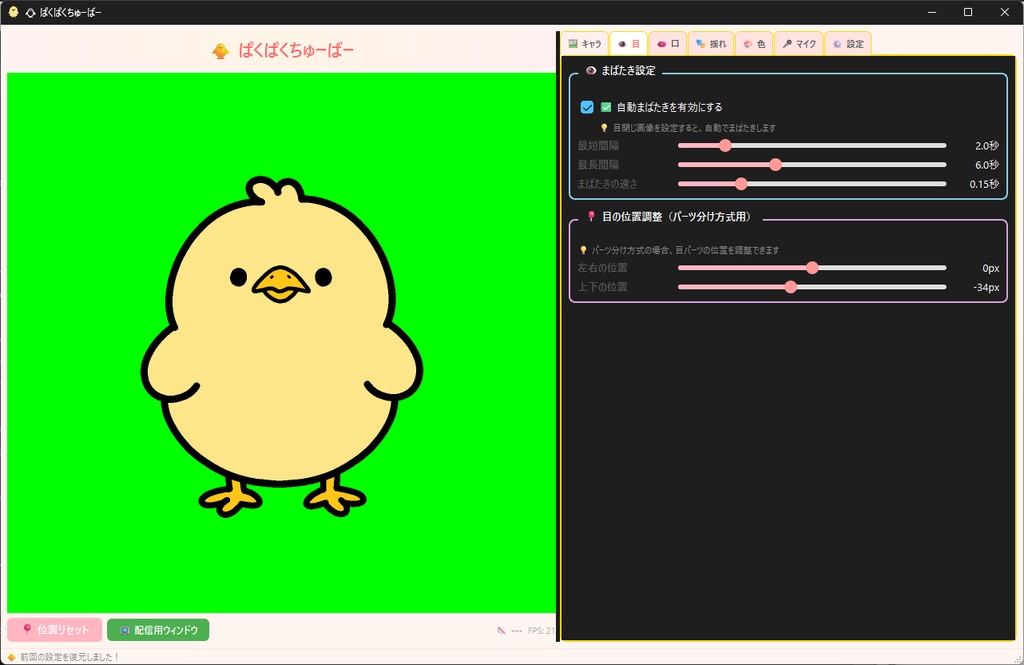Adjust the 最短間隔 slider
The height and width of the screenshot is (665, 1024).
tap(812, 146)
